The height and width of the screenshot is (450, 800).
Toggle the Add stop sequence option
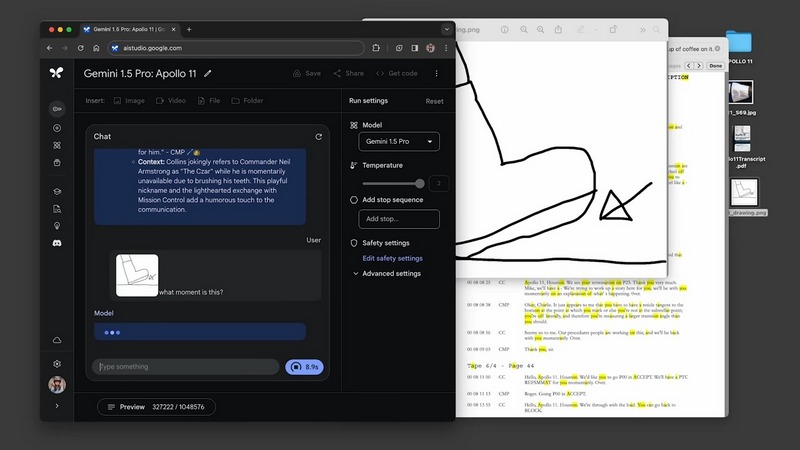(x=354, y=200)
